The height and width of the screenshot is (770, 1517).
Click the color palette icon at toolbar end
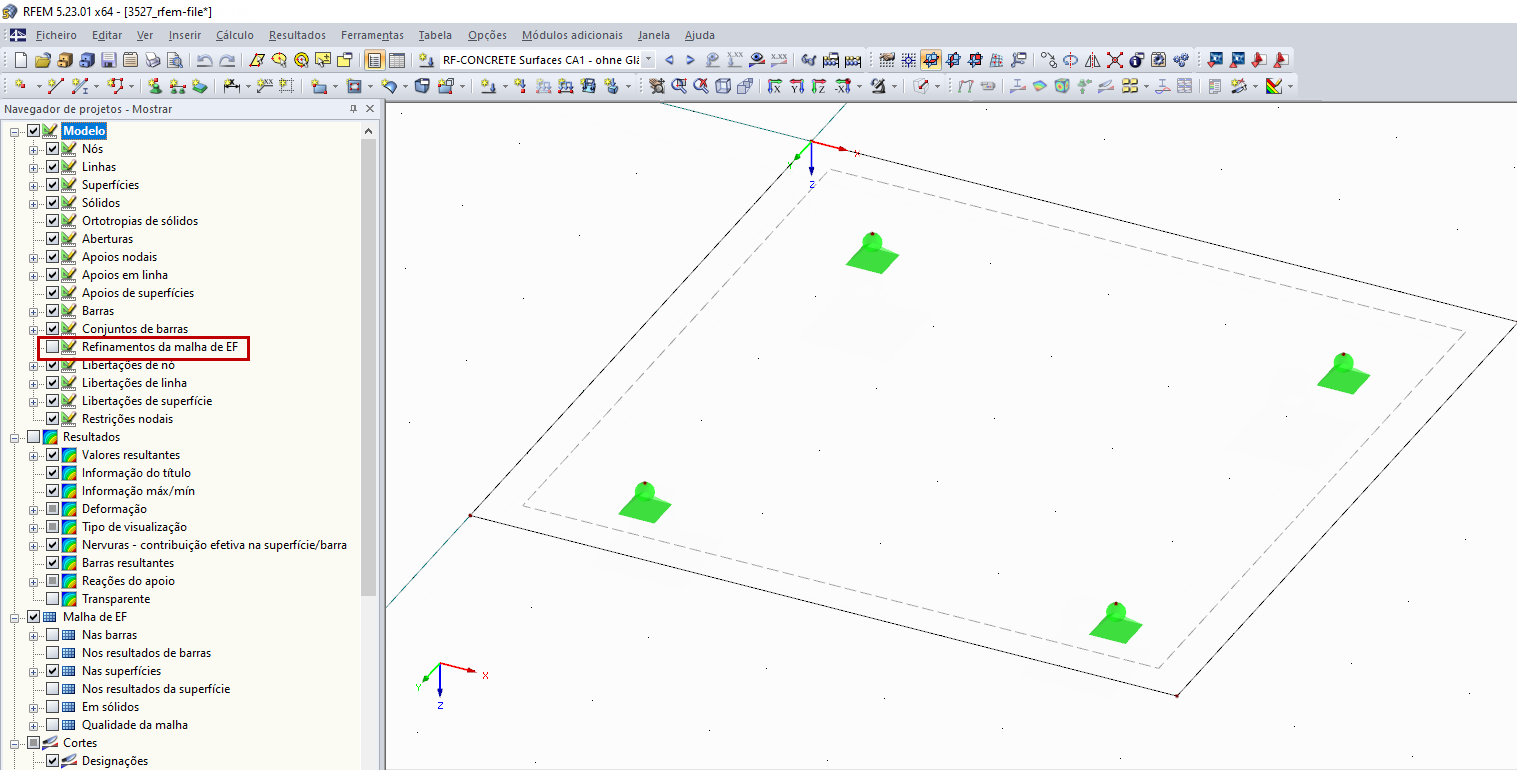pos(1274,86)
